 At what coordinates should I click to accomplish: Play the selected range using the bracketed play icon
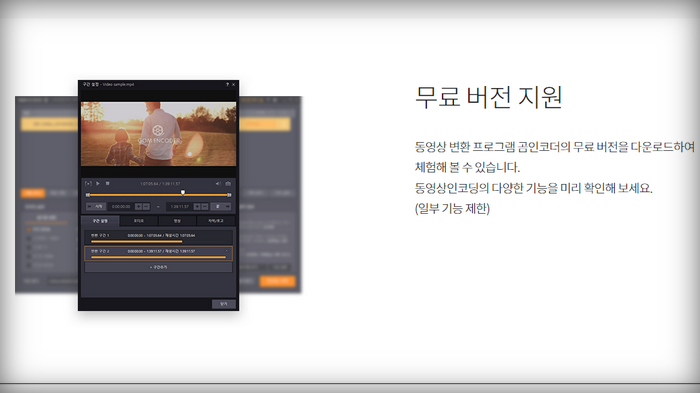88,184
